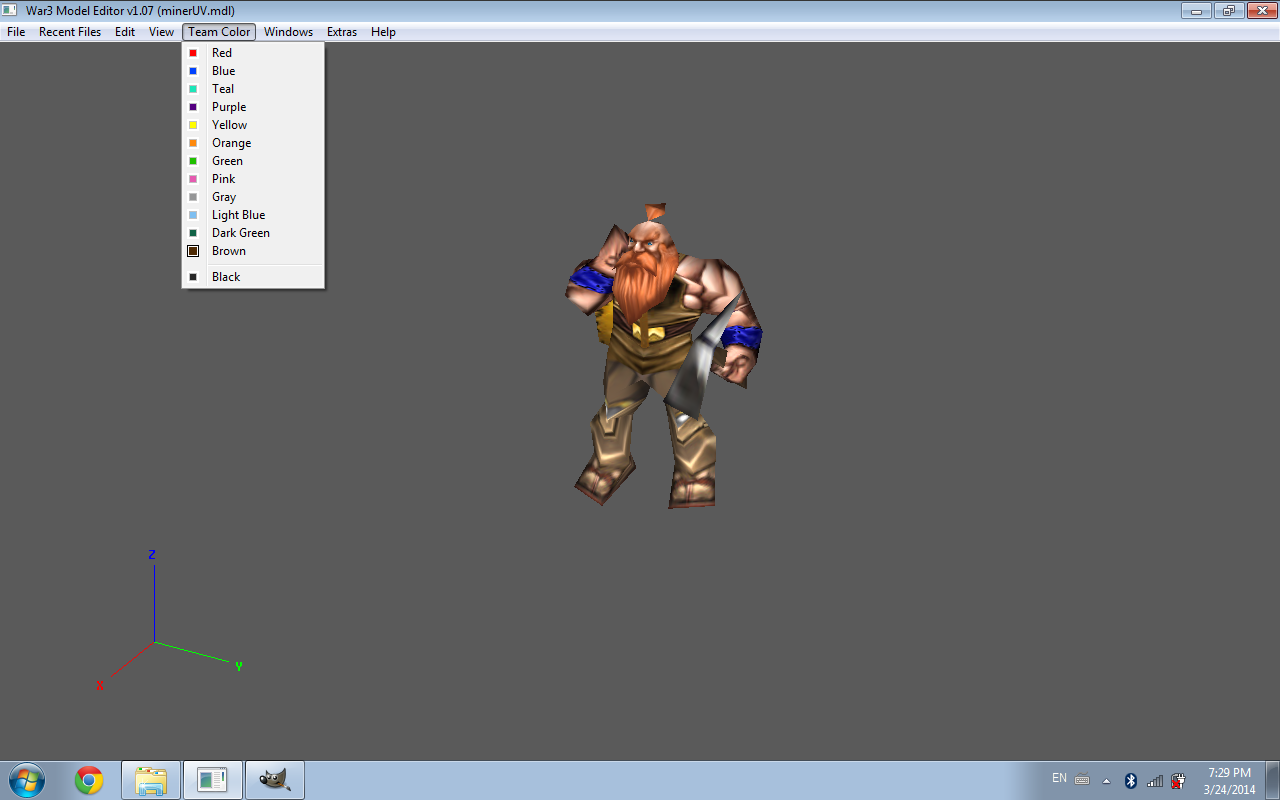Screen dimensions: 1280x800
Task: Set team color to Light Blue
Action: pyautogui.click(x=253, y=215)
